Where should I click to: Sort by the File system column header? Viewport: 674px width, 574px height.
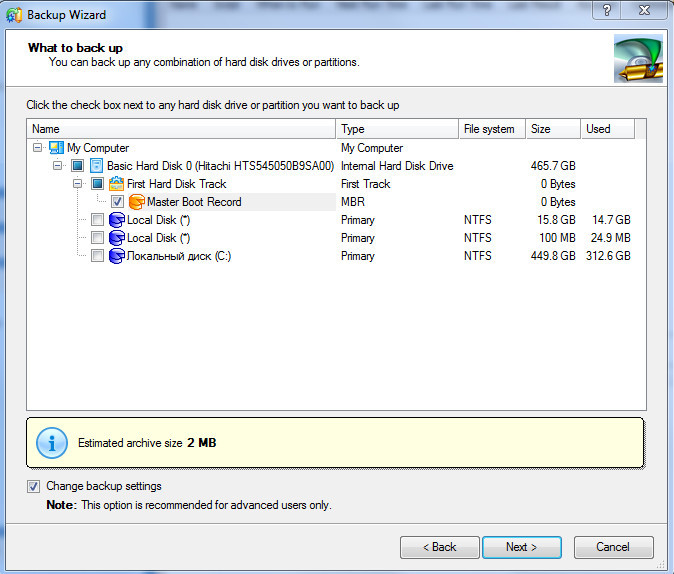click(490, 129)
